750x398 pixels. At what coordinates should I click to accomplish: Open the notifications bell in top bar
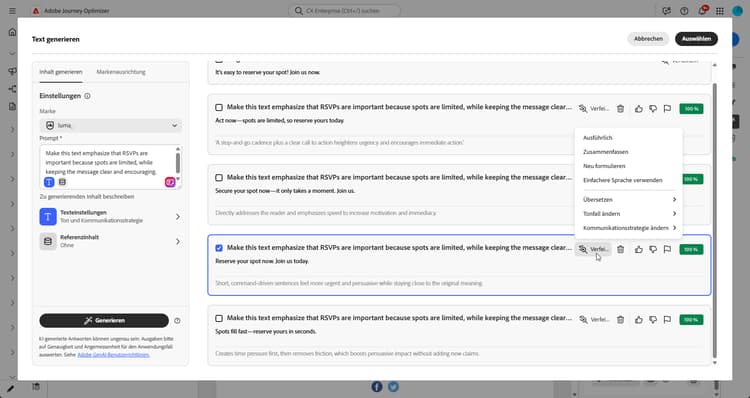[x=702, y=11]
